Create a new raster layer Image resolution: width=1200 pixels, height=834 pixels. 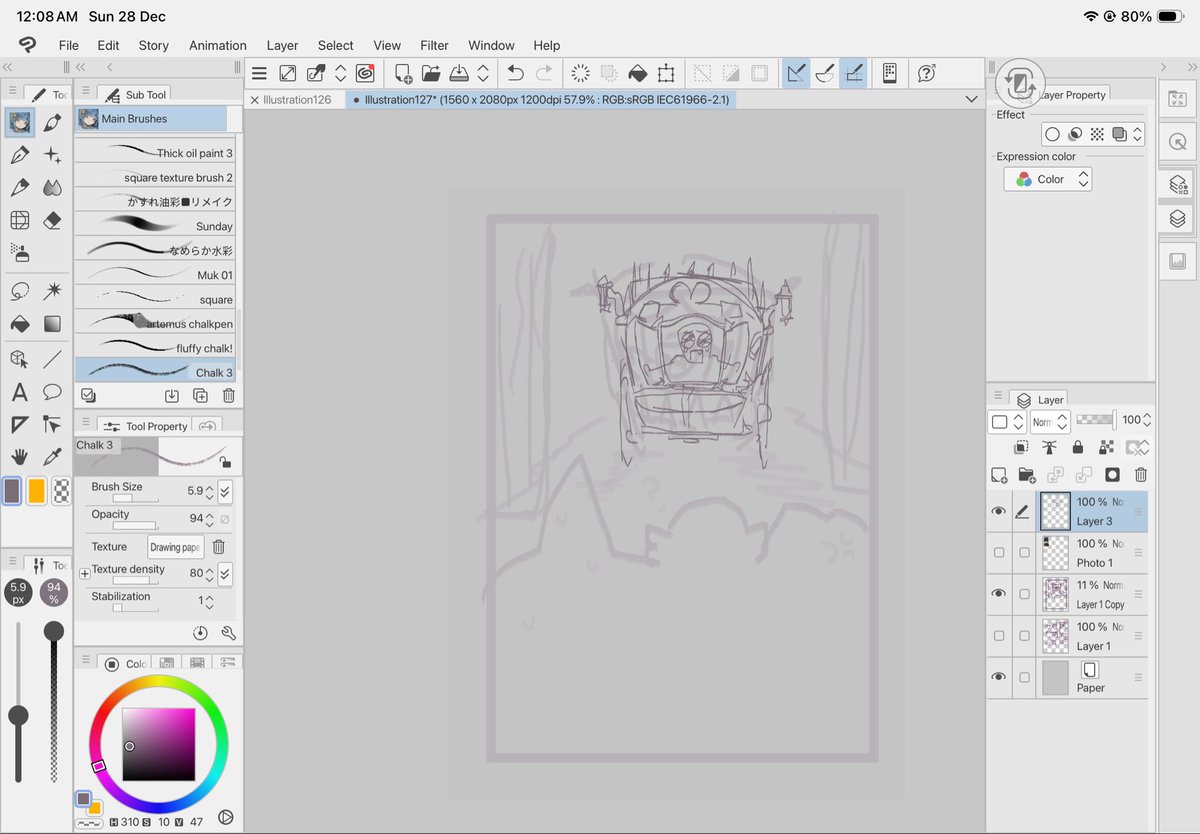click(x=999, y=475)
